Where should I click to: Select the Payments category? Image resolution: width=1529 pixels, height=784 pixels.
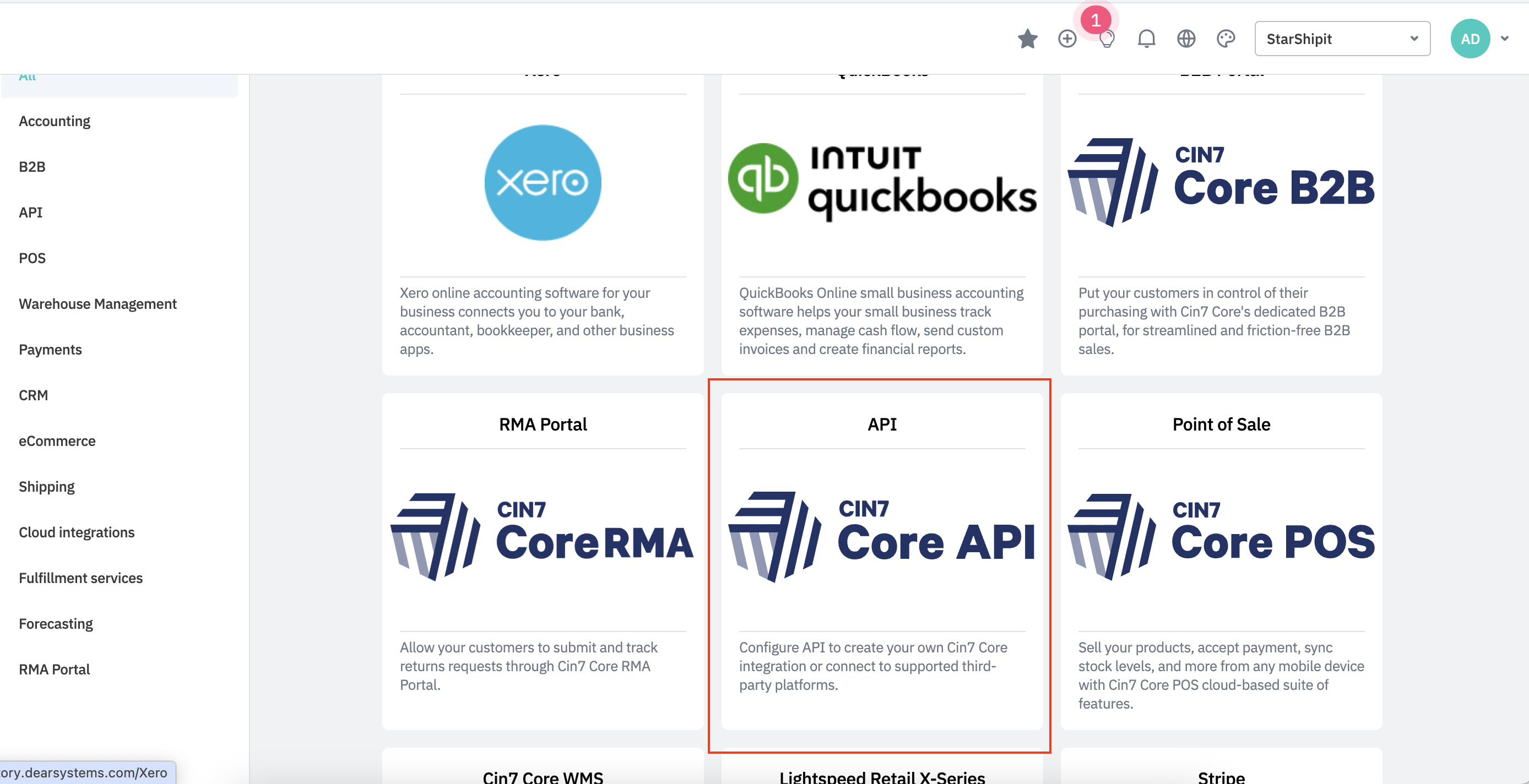51,350
